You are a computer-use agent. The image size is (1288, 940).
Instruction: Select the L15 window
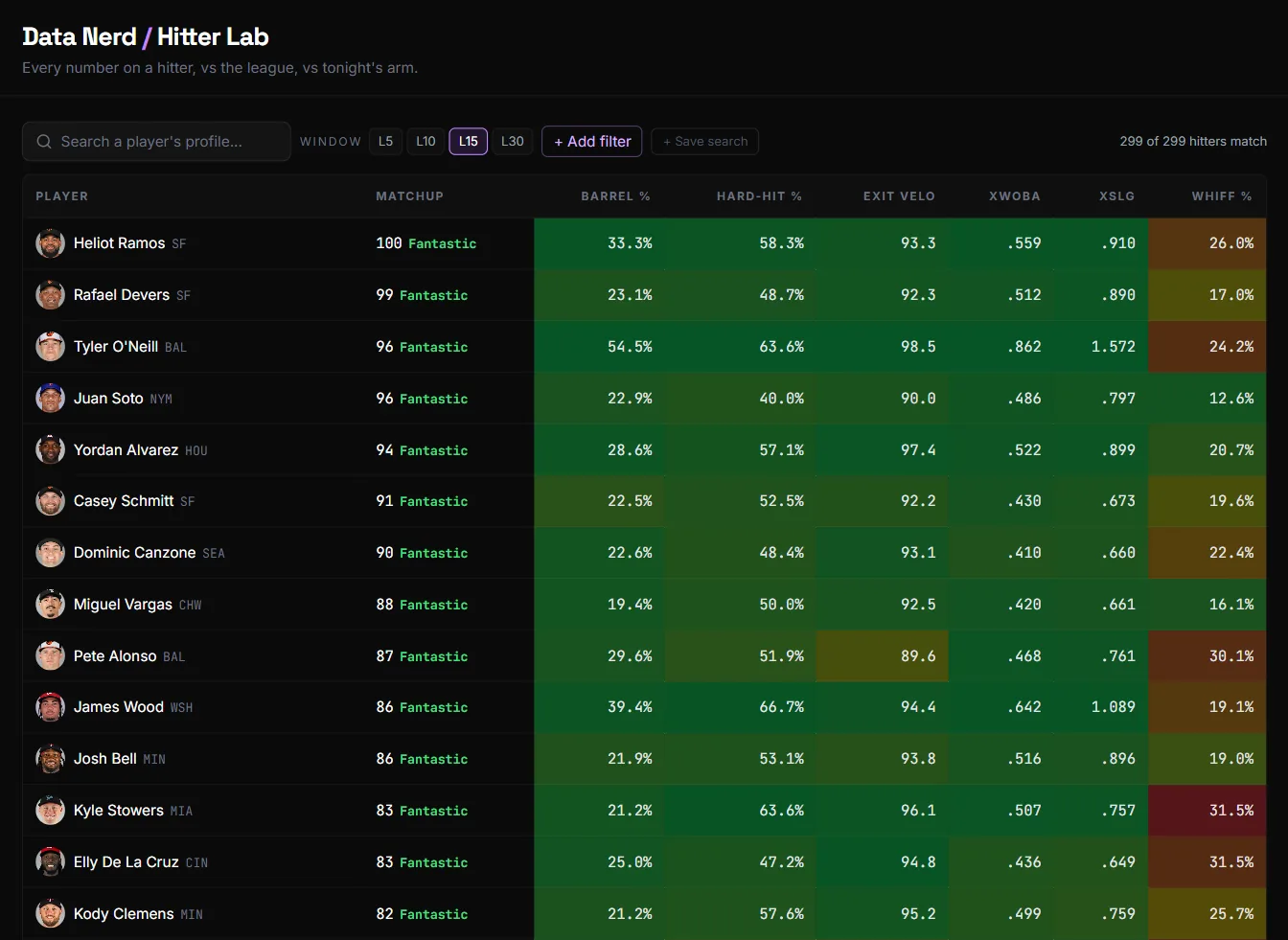[x=469, y=142]
